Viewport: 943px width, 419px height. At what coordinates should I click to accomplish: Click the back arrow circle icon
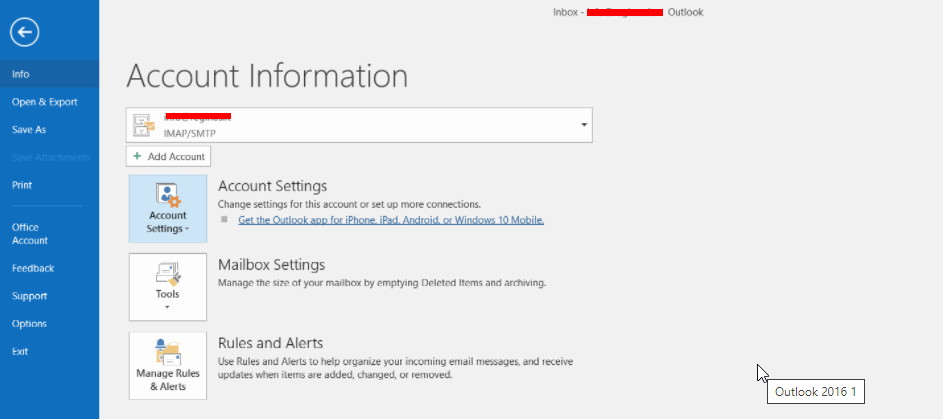tap(24, 33)
